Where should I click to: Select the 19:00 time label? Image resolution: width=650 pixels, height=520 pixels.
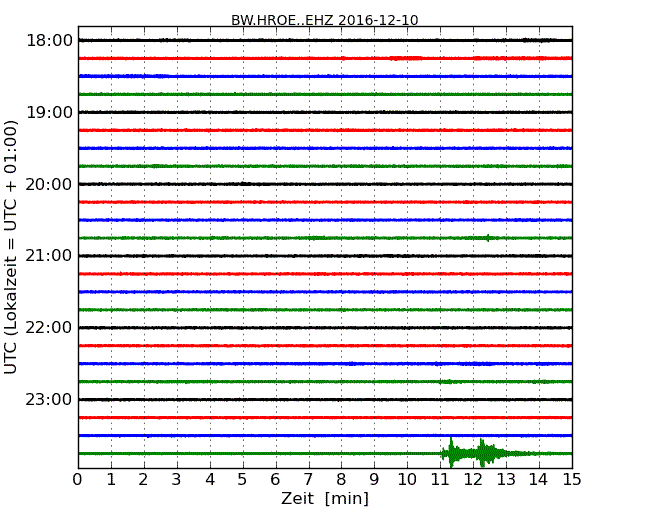pyautogui.click(x=49, y=112)
